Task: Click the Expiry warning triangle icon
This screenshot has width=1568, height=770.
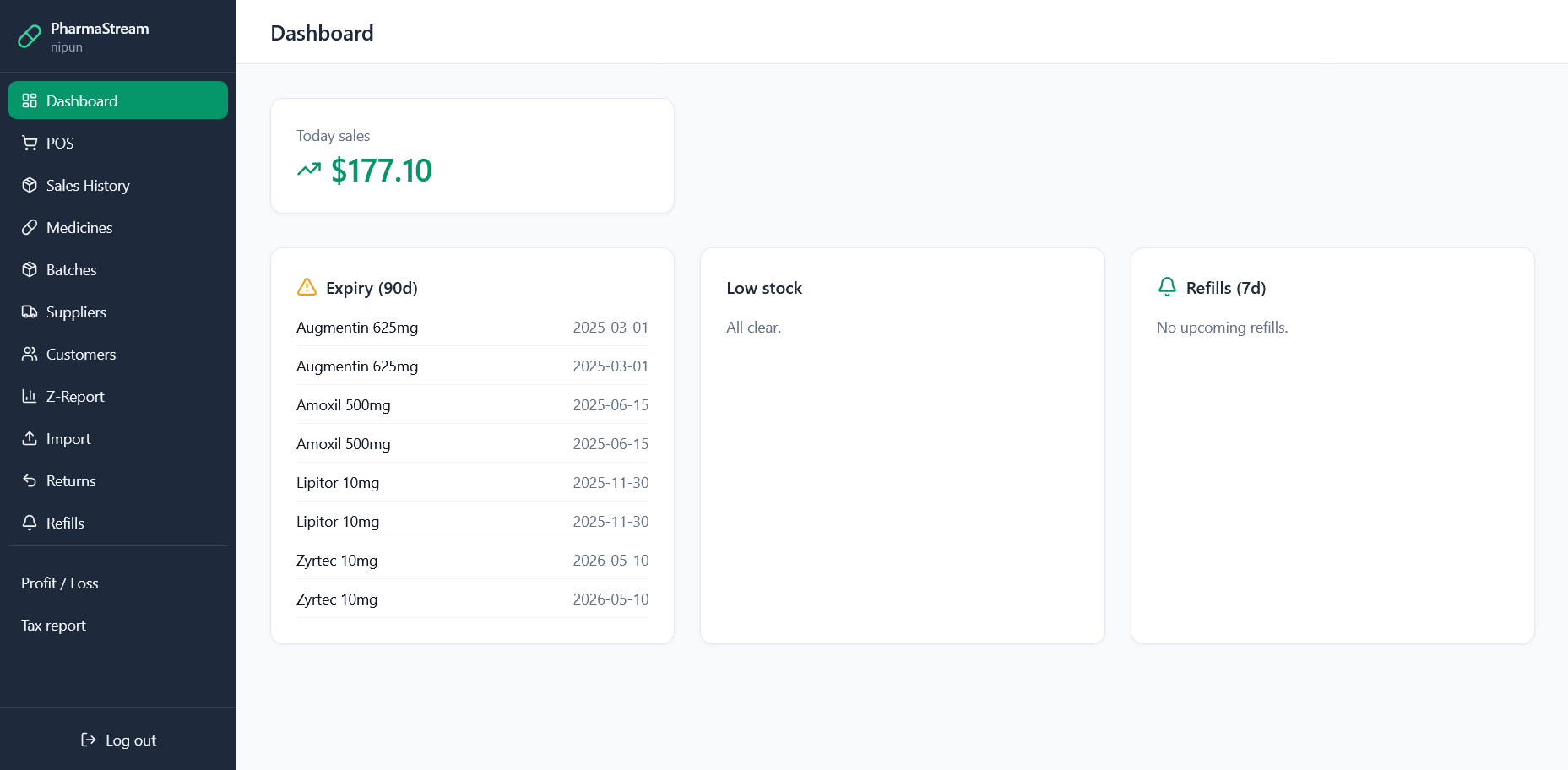Action: [x=307, y=288]
